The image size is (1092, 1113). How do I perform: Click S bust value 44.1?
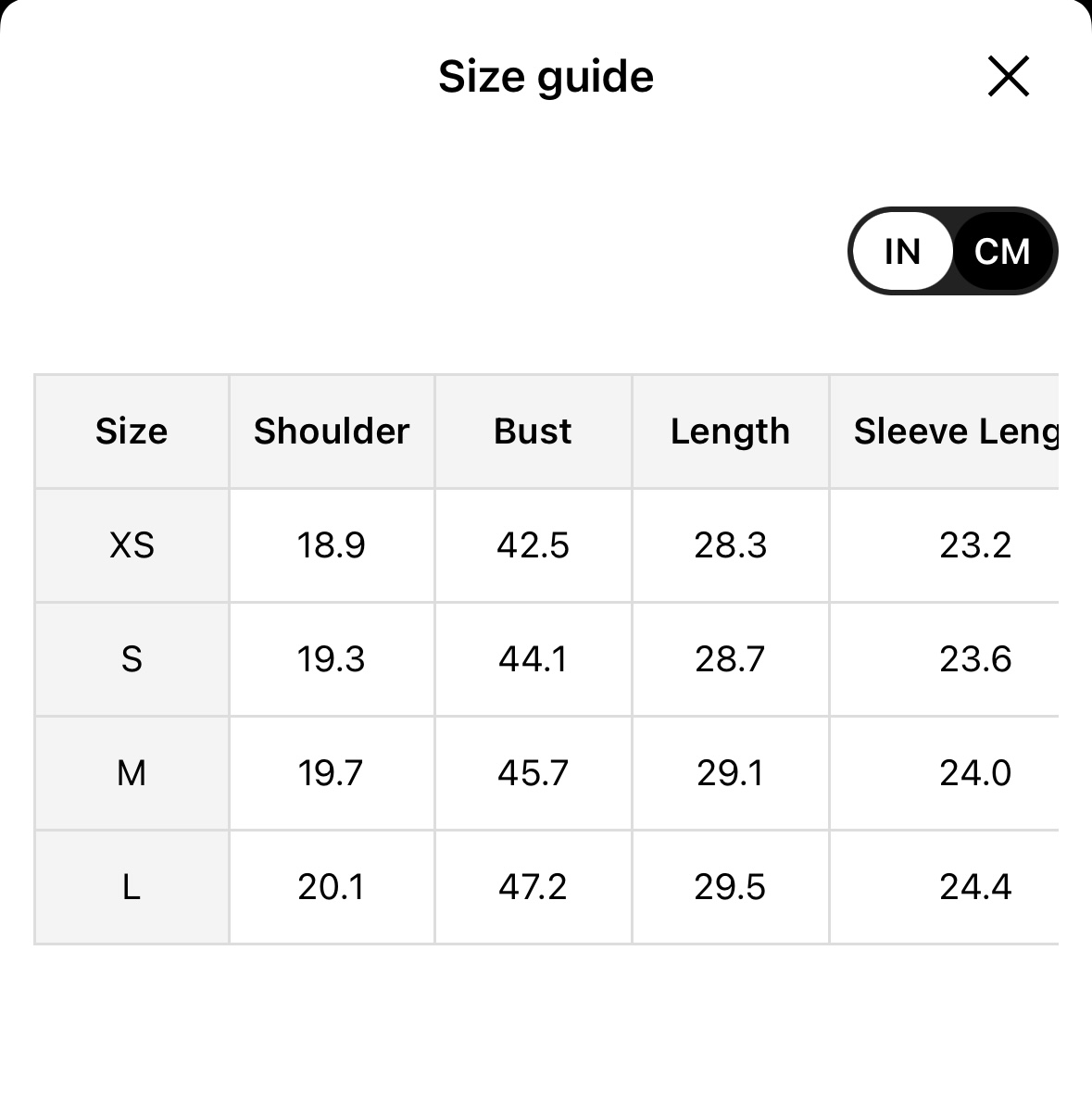coord(533,659)
